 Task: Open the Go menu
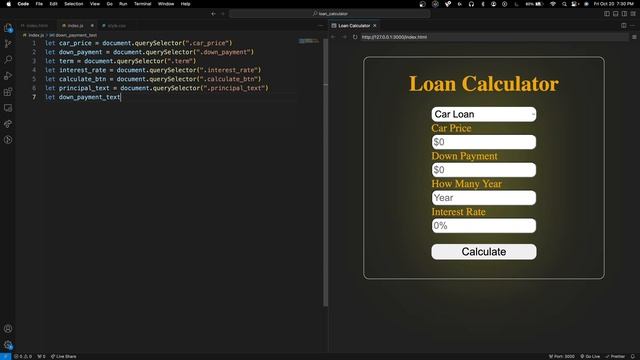coord(109,4)
